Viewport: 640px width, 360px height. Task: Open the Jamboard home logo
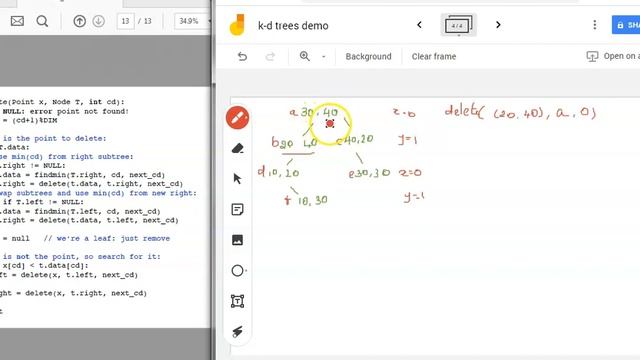[237, 25]
